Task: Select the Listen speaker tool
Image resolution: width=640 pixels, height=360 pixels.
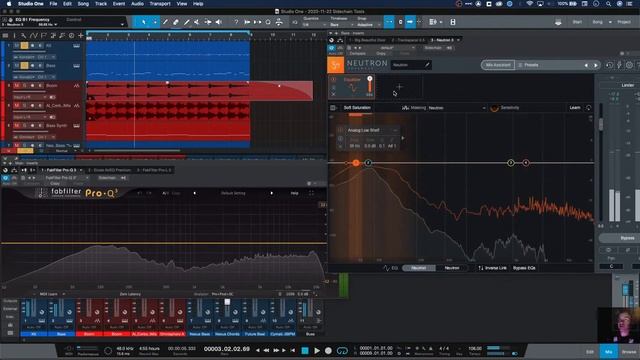Action: 219,22
